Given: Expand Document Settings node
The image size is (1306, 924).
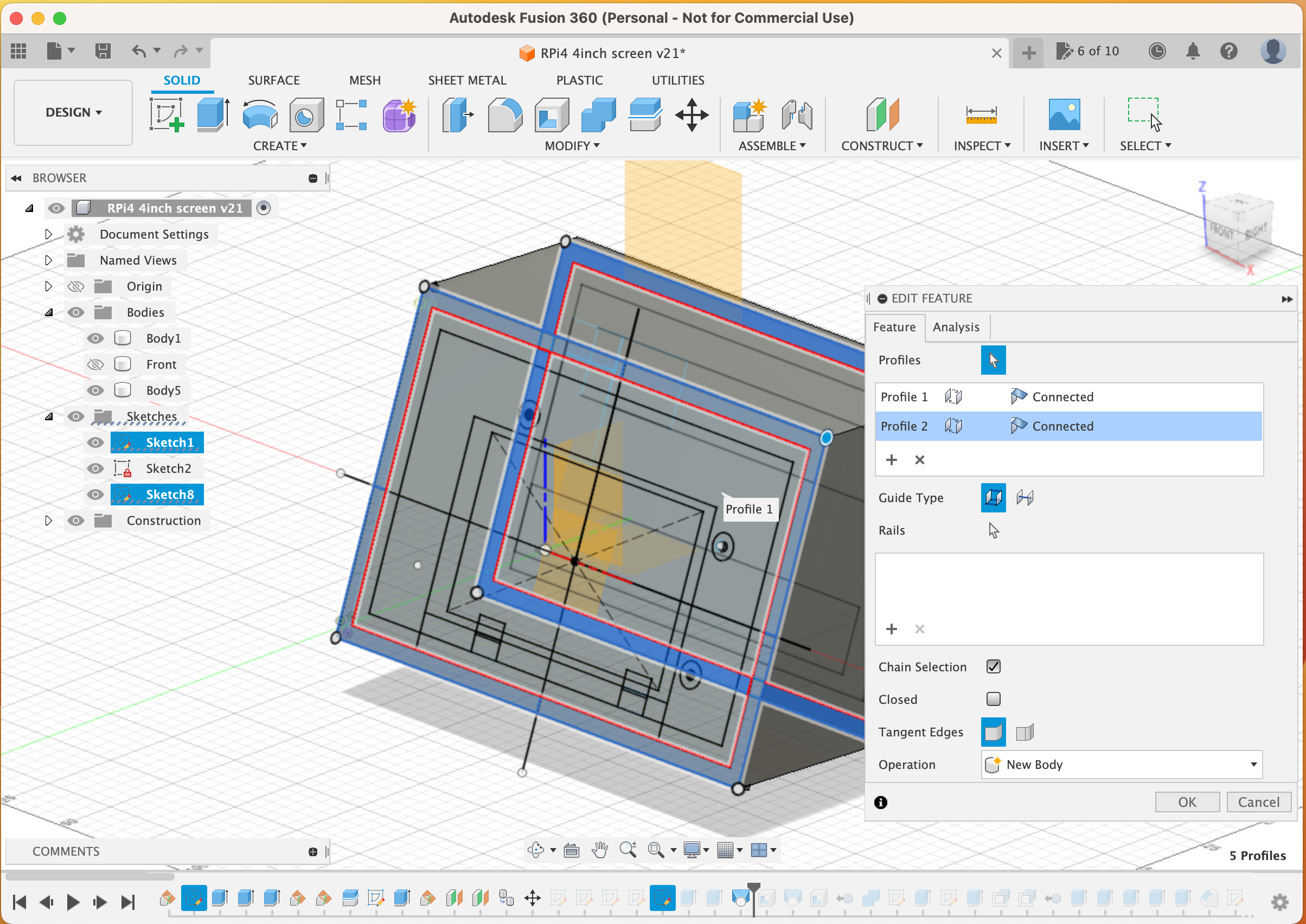Looking at the screenshot, I should coord(48,234).
